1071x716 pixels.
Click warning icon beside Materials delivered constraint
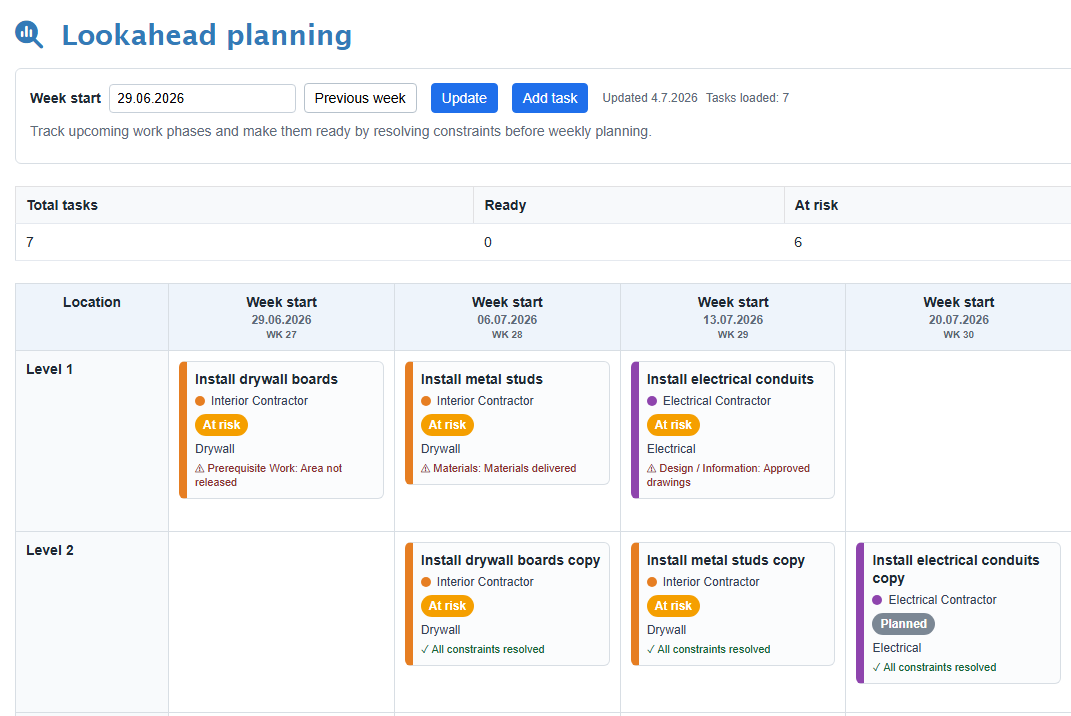pyautogui.click(x=426, y=469)
